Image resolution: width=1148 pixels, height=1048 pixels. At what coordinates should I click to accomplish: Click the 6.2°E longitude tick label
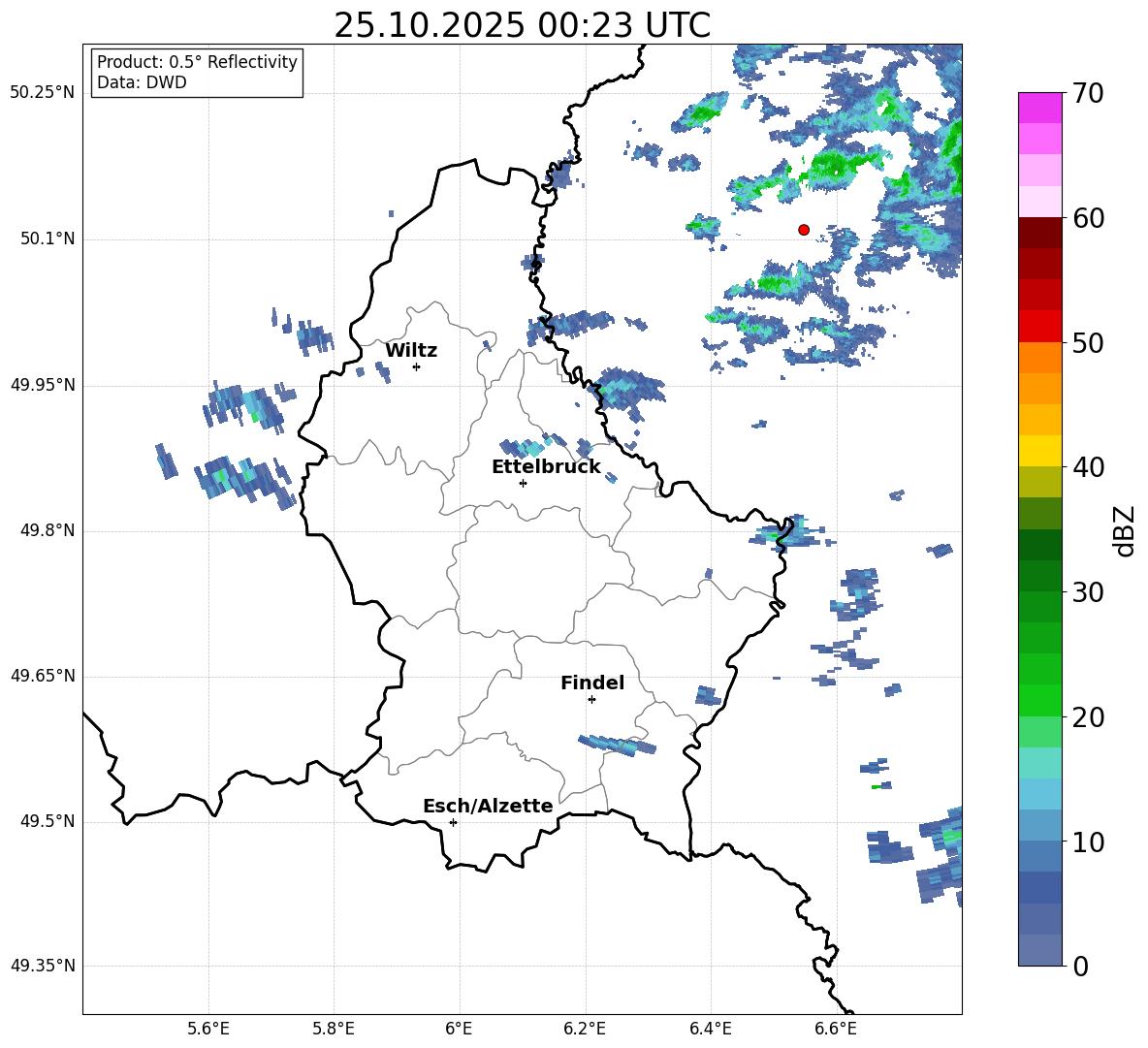585,1029
